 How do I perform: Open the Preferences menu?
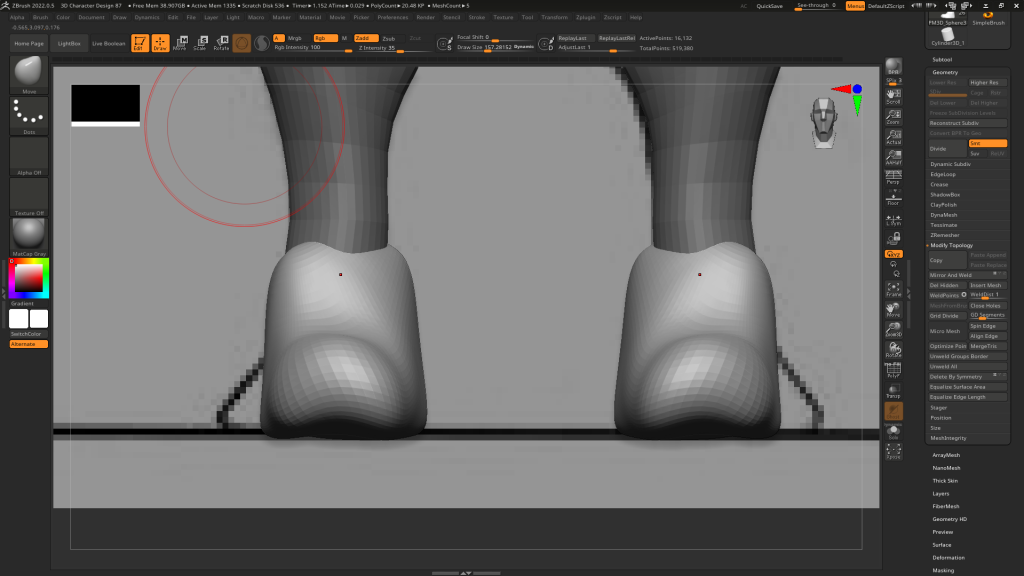(x=392, y=17)
